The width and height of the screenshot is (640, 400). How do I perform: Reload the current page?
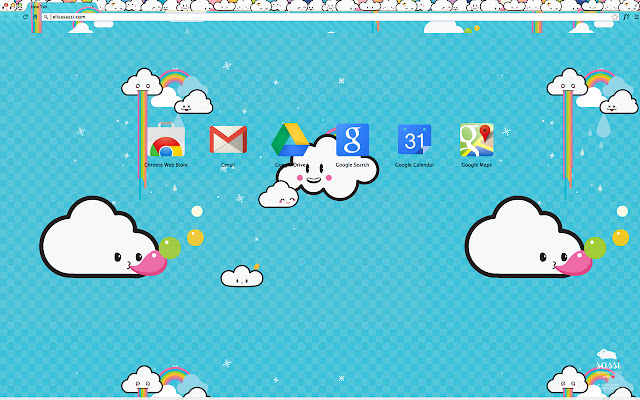tap(25, 17)
